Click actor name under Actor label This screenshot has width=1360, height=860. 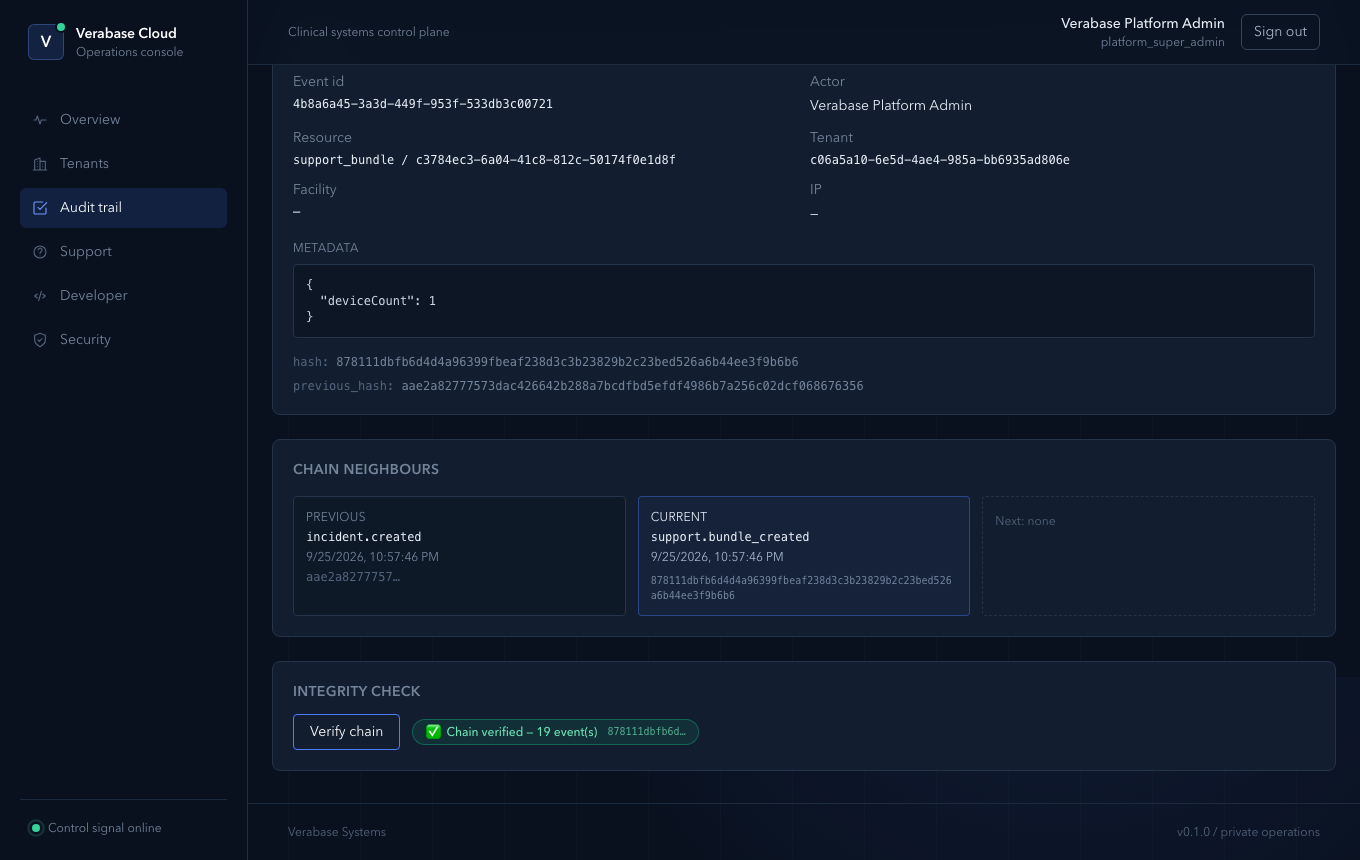click(891, 105)
